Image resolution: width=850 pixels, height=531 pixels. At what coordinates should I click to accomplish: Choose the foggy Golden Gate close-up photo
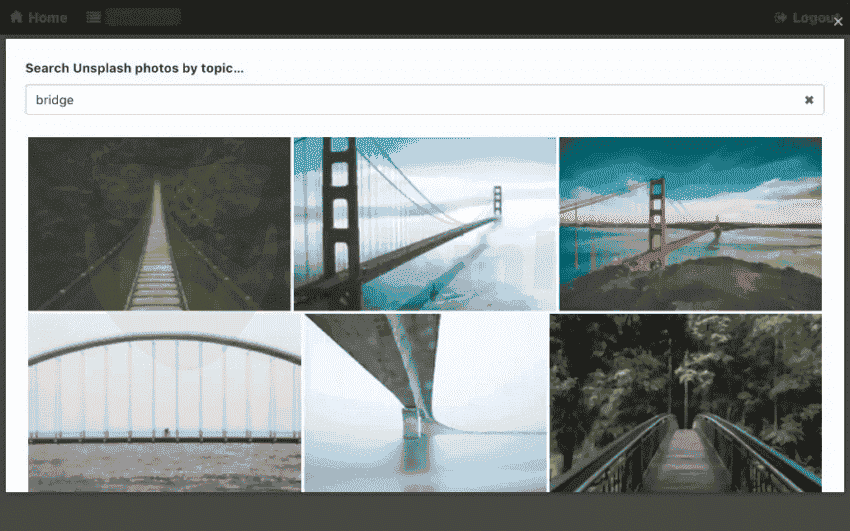coord(424,224)
